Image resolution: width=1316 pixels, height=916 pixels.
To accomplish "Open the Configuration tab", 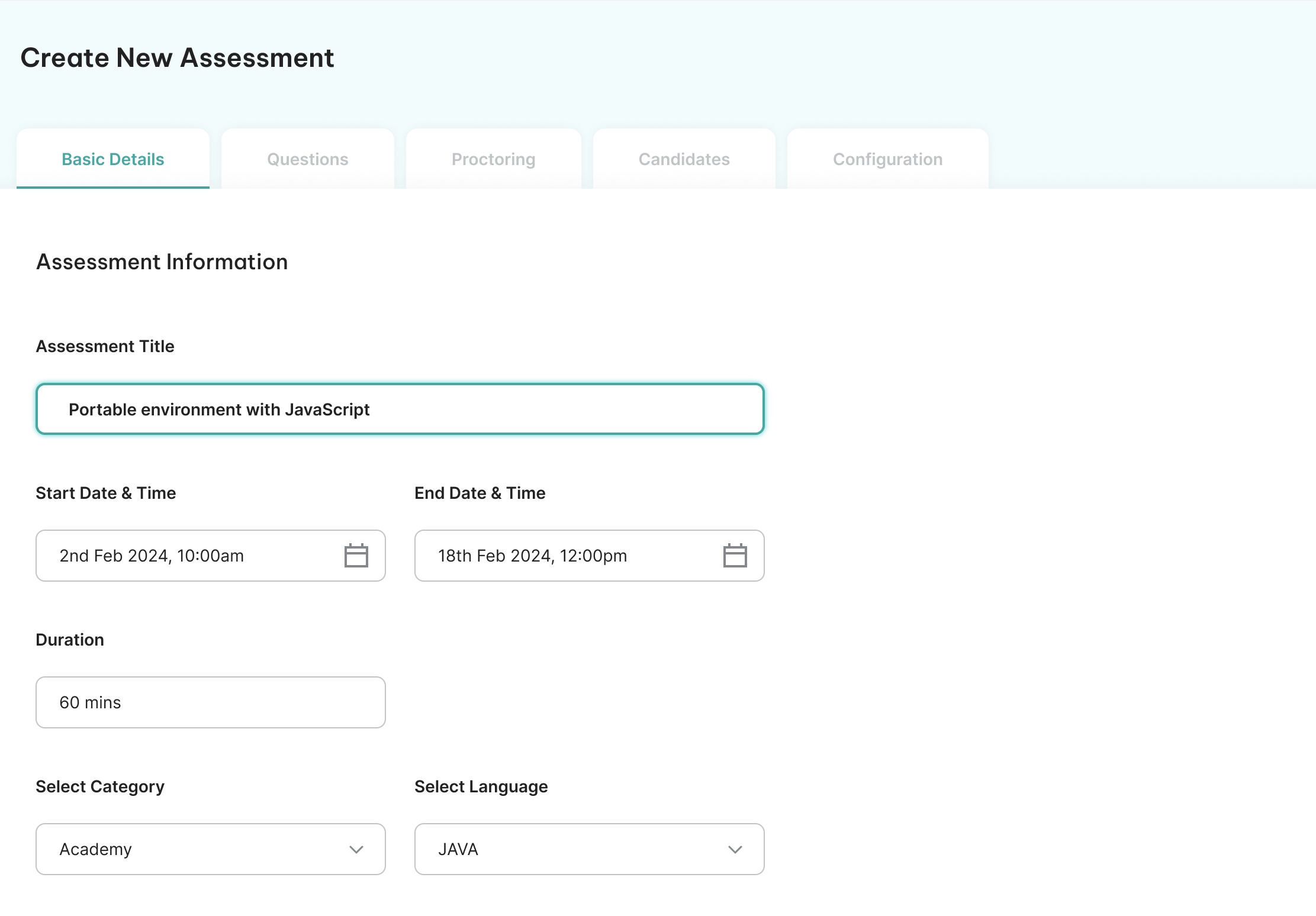I will coord(887,159).
